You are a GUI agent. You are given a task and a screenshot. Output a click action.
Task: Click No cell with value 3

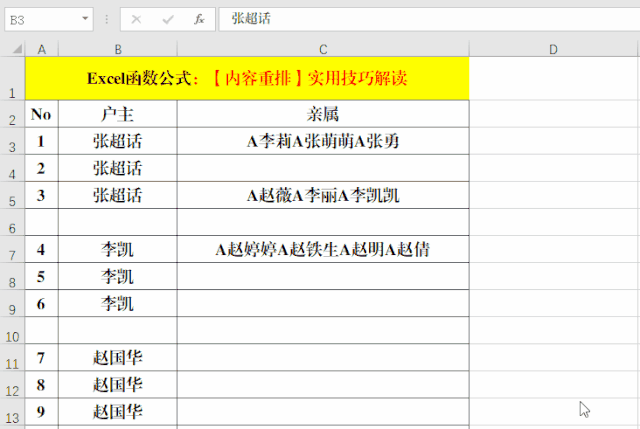point(42,195)
